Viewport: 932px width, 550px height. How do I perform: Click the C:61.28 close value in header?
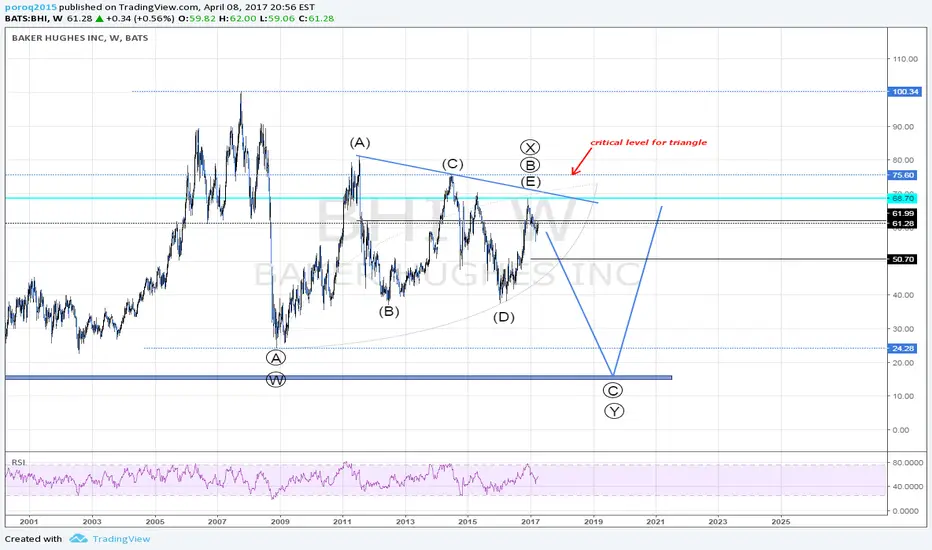(316, 18)
